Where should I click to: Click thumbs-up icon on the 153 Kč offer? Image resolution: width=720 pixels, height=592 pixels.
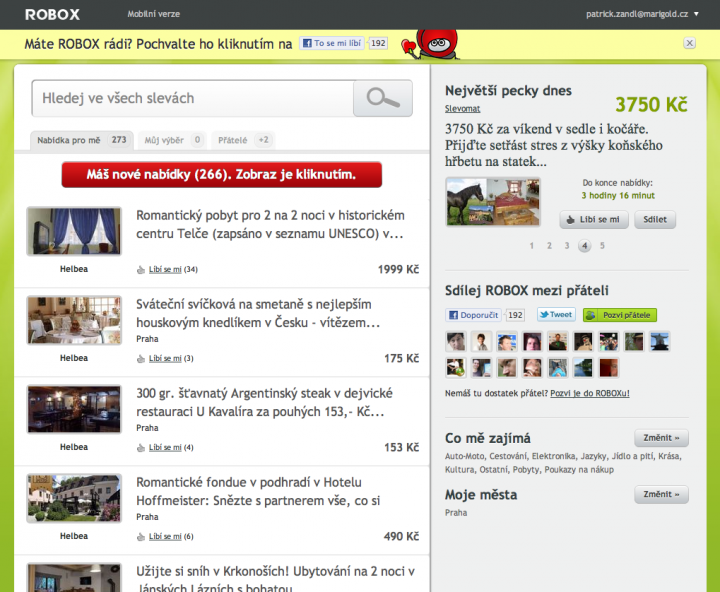point(141,448)
